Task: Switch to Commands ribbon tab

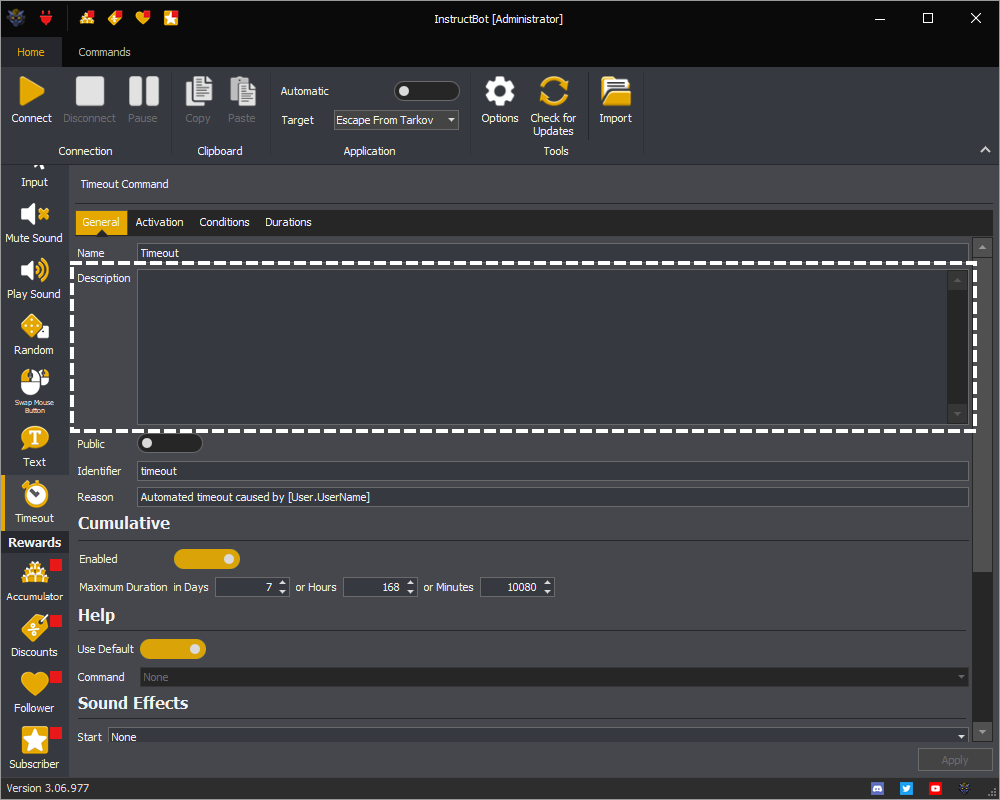Action: tap(105, 52)
